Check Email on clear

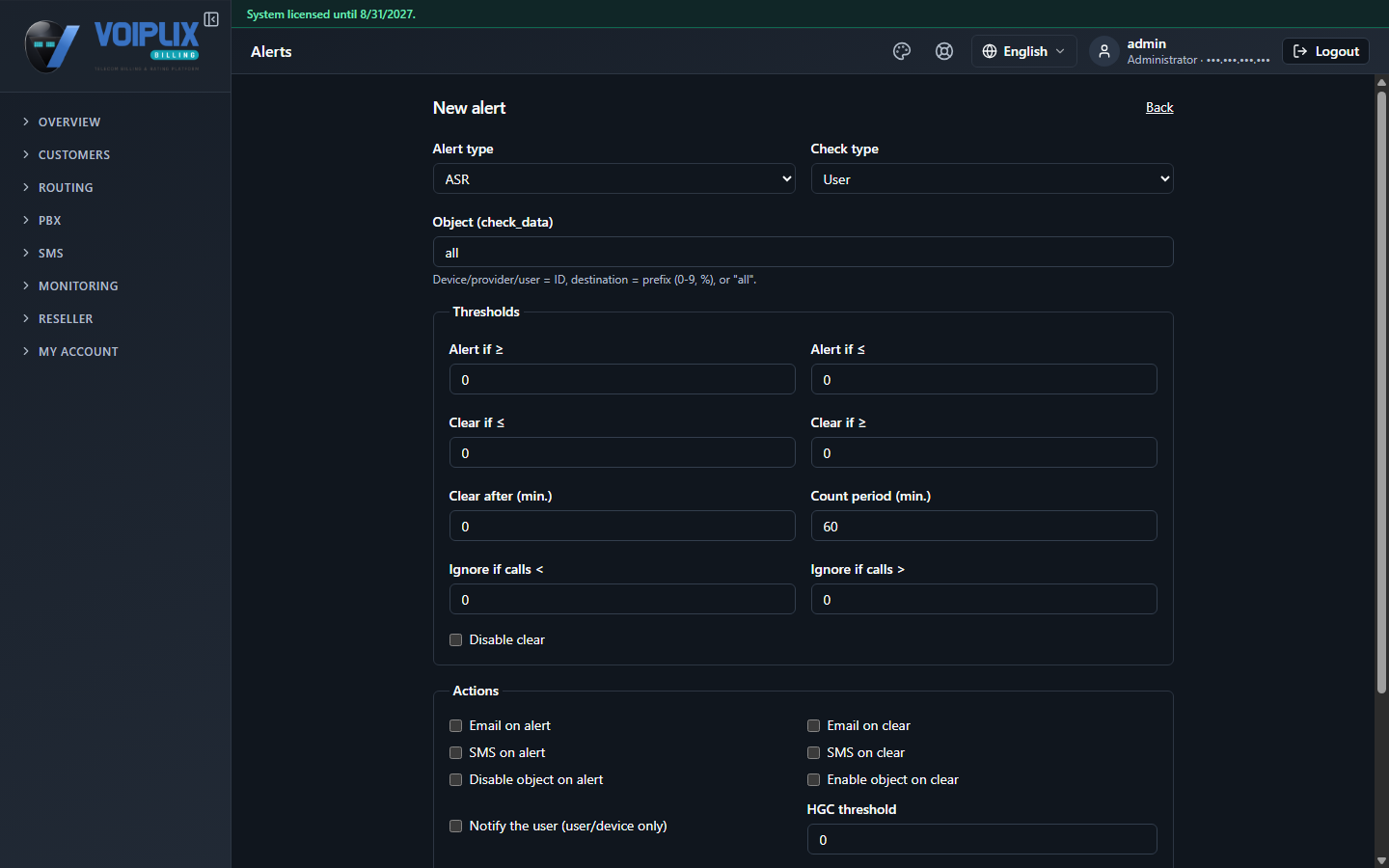pos(814,726)
